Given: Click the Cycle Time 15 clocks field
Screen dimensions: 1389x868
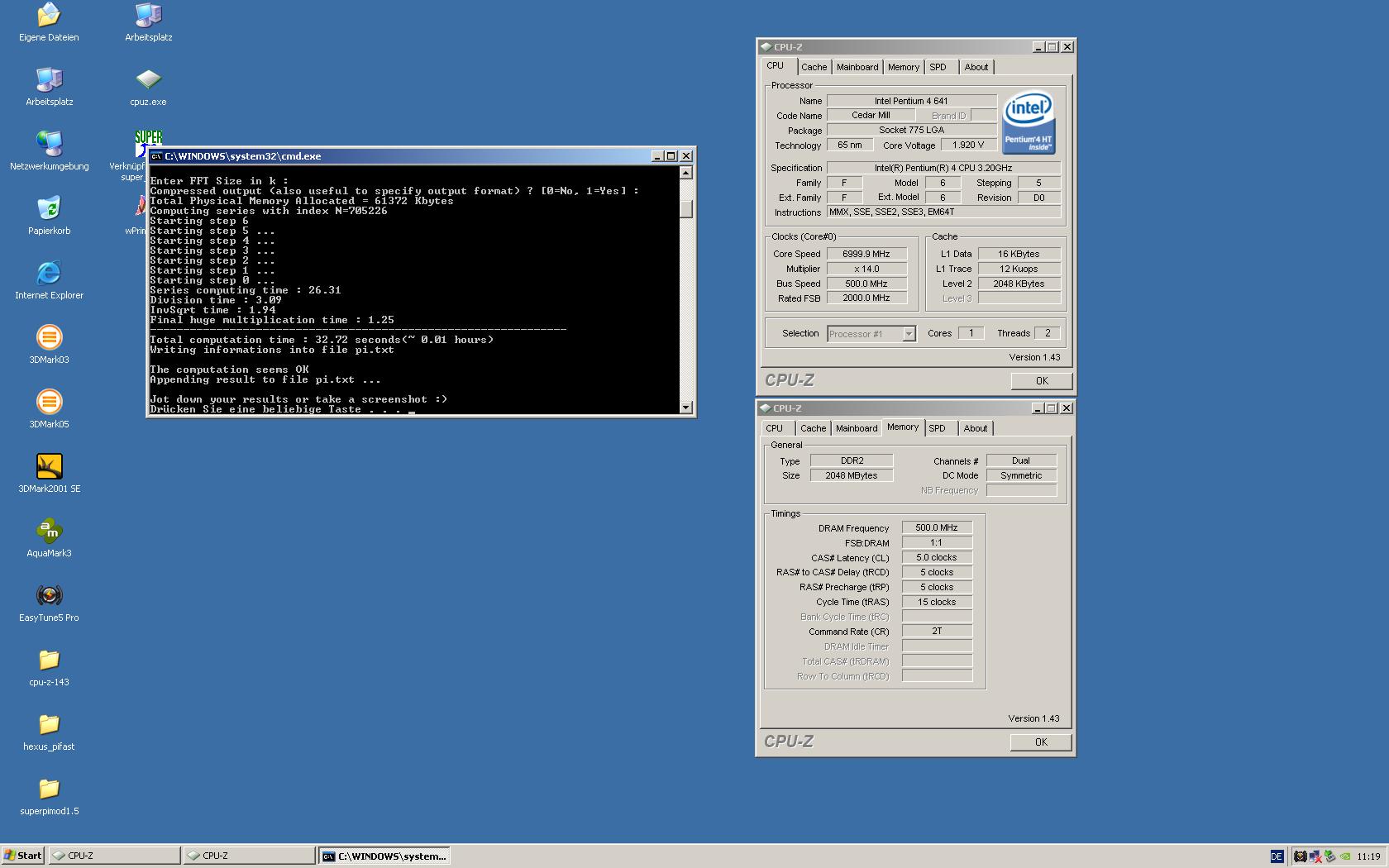Looking at the screenshot, I should (x=937, y=602).
